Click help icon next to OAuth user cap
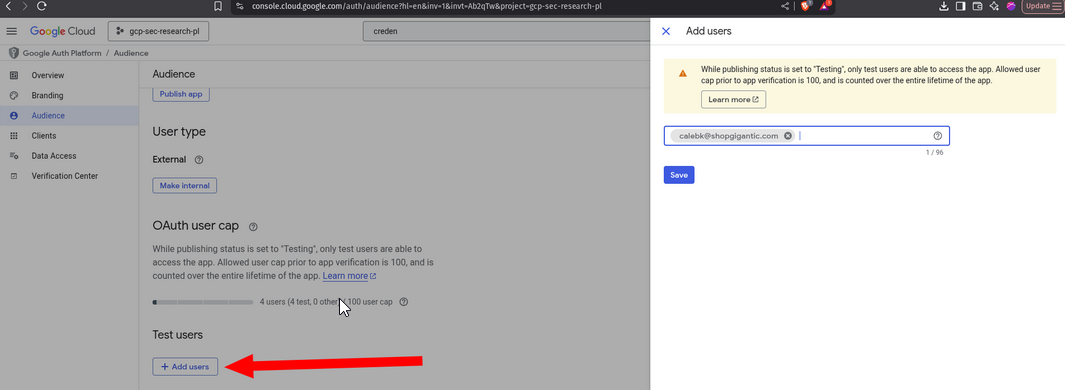Viewport: 1065px width, 390px height. click(x=253, y=226)
